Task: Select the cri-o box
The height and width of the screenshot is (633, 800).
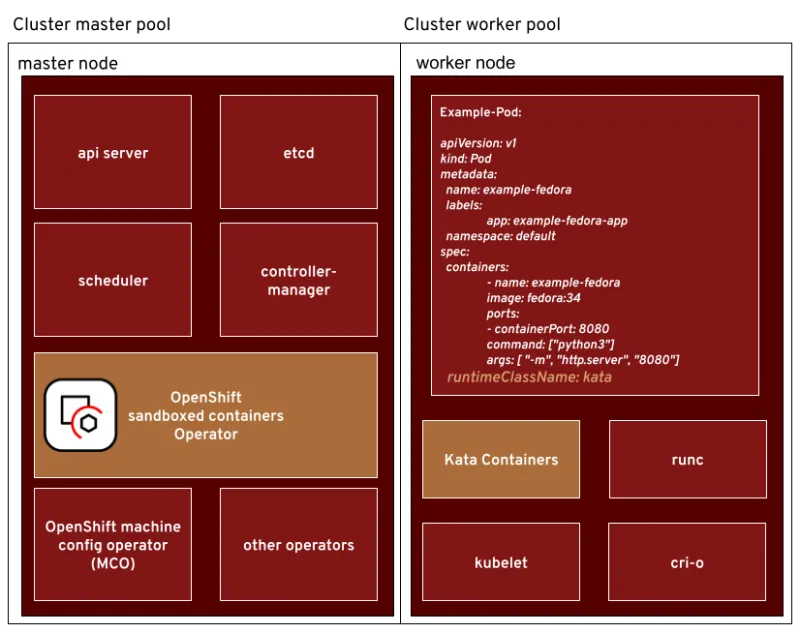Action: pyautogui.click(x=687, y=562)
